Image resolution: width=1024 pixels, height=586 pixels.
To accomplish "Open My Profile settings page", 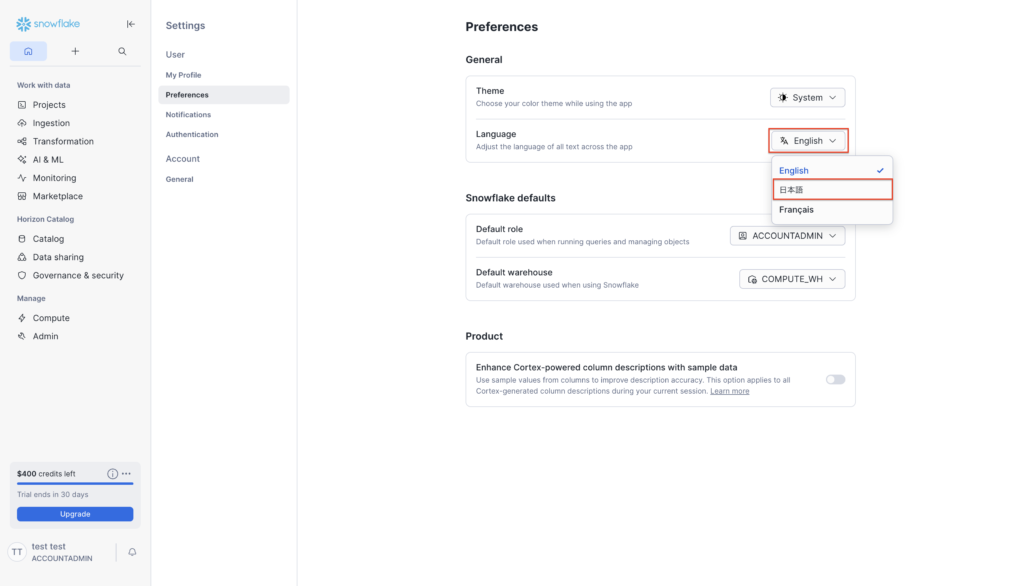I will (183, 75).
